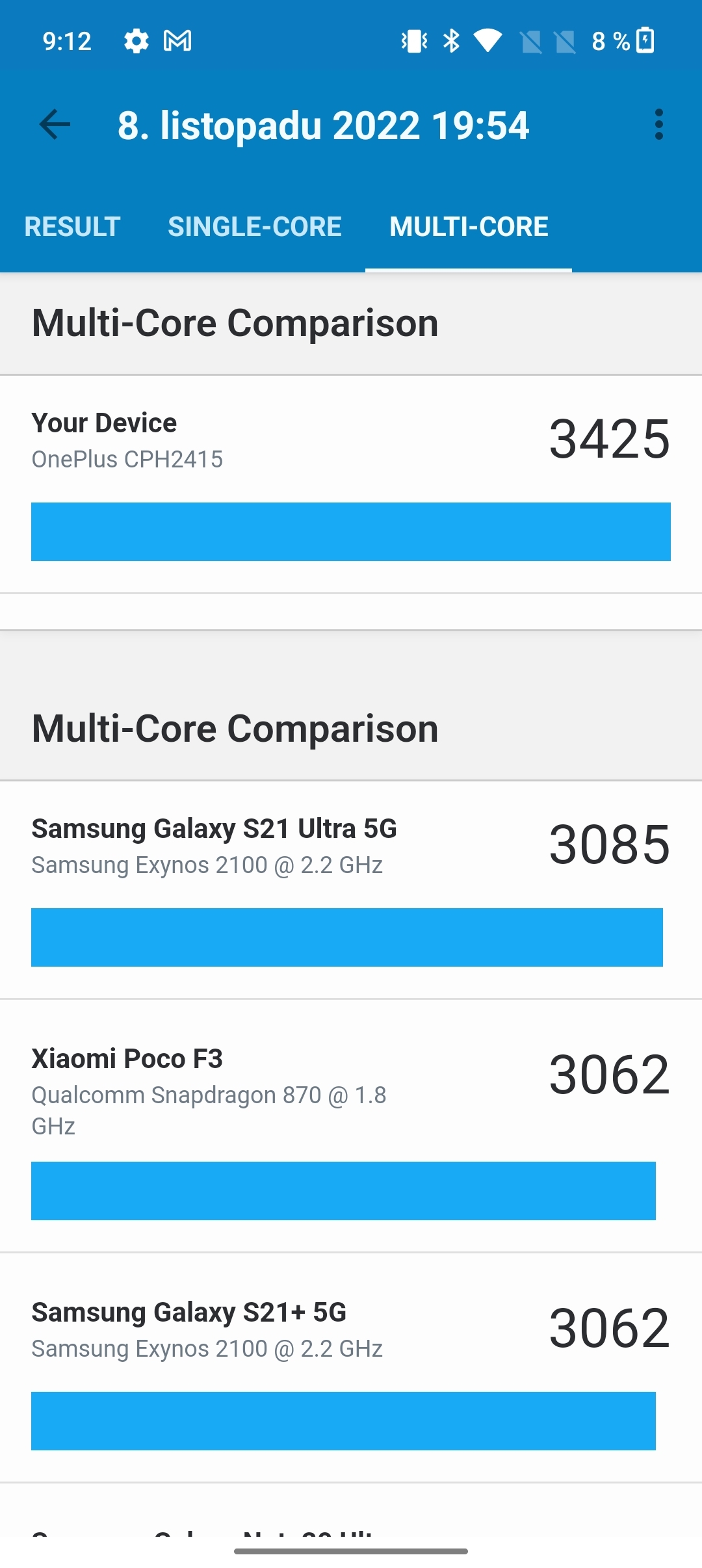Image resolution: width=702 pixels, height=1568 pixels.
Task: Tap the Wi-Fi signal icon
Action: pyautogui.click(x=487, y=41)
